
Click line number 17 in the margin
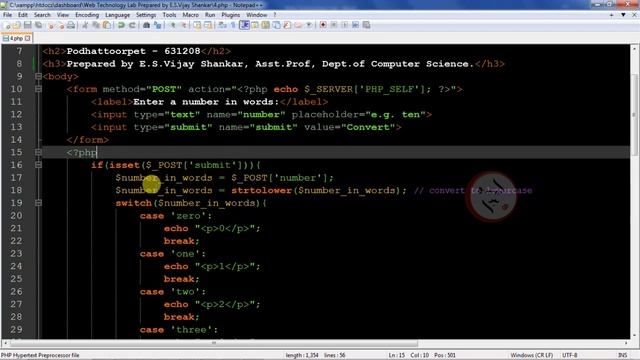pyautogui.click(x=16, y=178)
